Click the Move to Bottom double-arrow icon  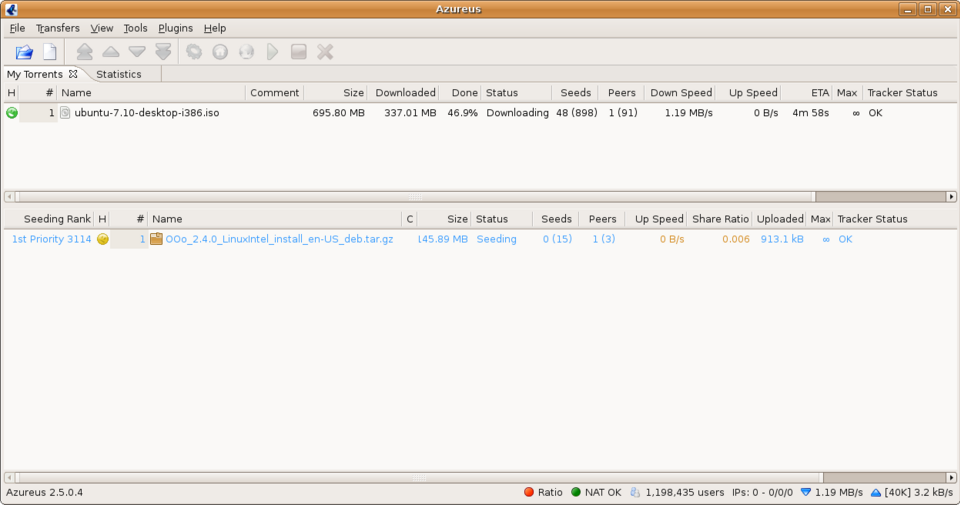coord(163,52)
